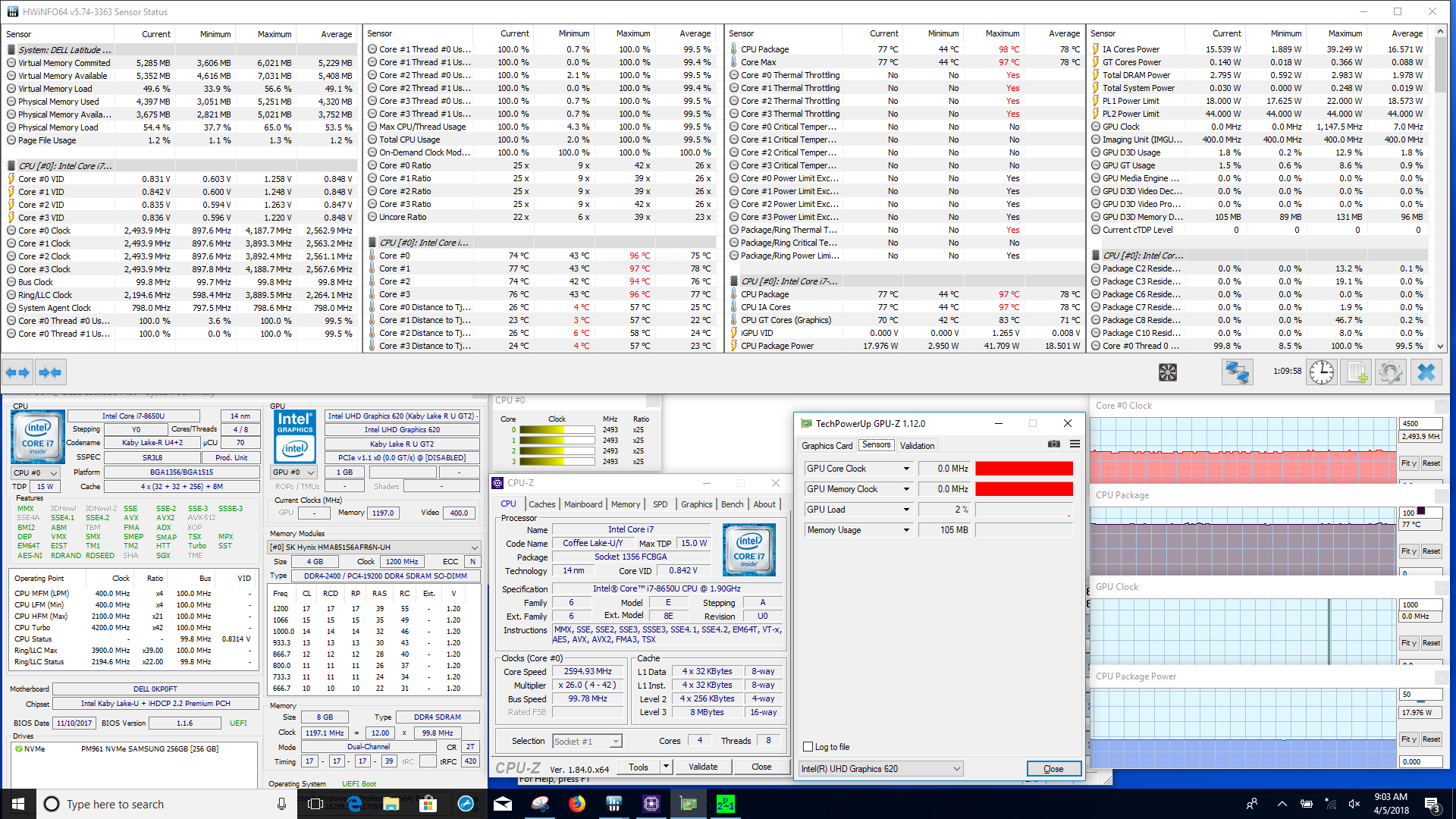
Task: Expand the GPU Core Clock dropdown
Action: pyautogui.click(x=906, y=469)
